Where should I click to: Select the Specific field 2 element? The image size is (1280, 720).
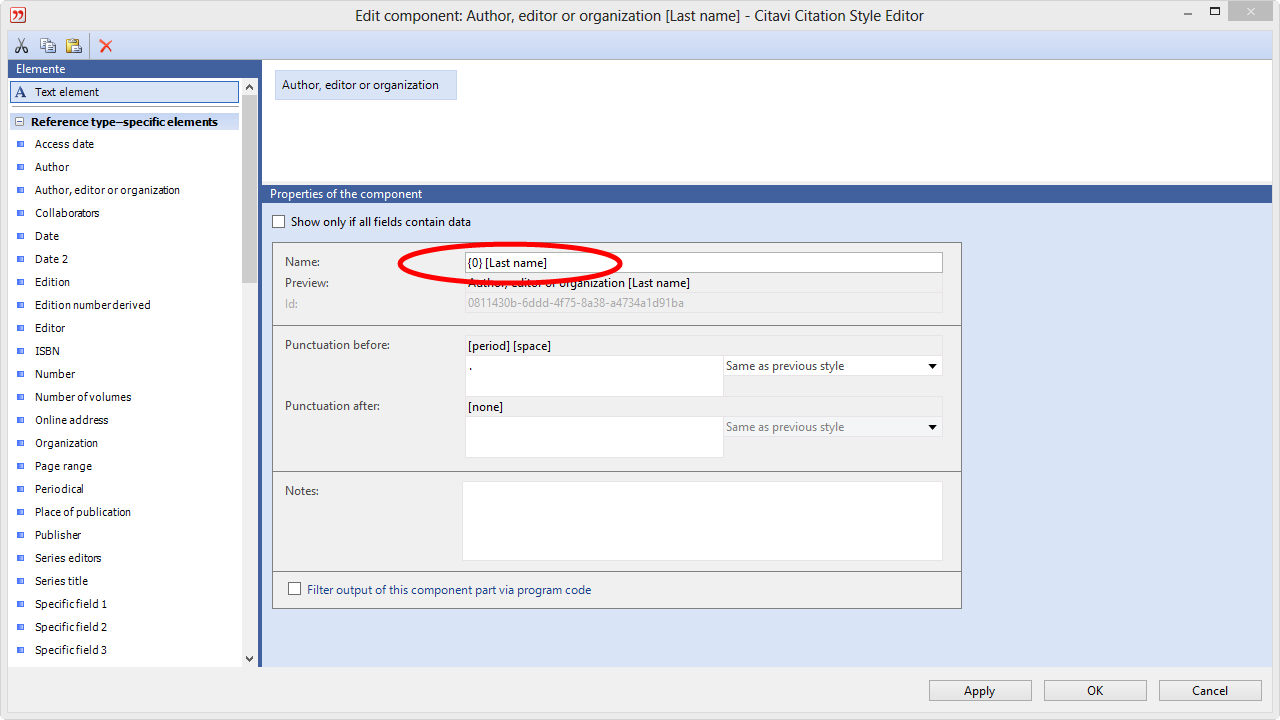pos(71,627)
